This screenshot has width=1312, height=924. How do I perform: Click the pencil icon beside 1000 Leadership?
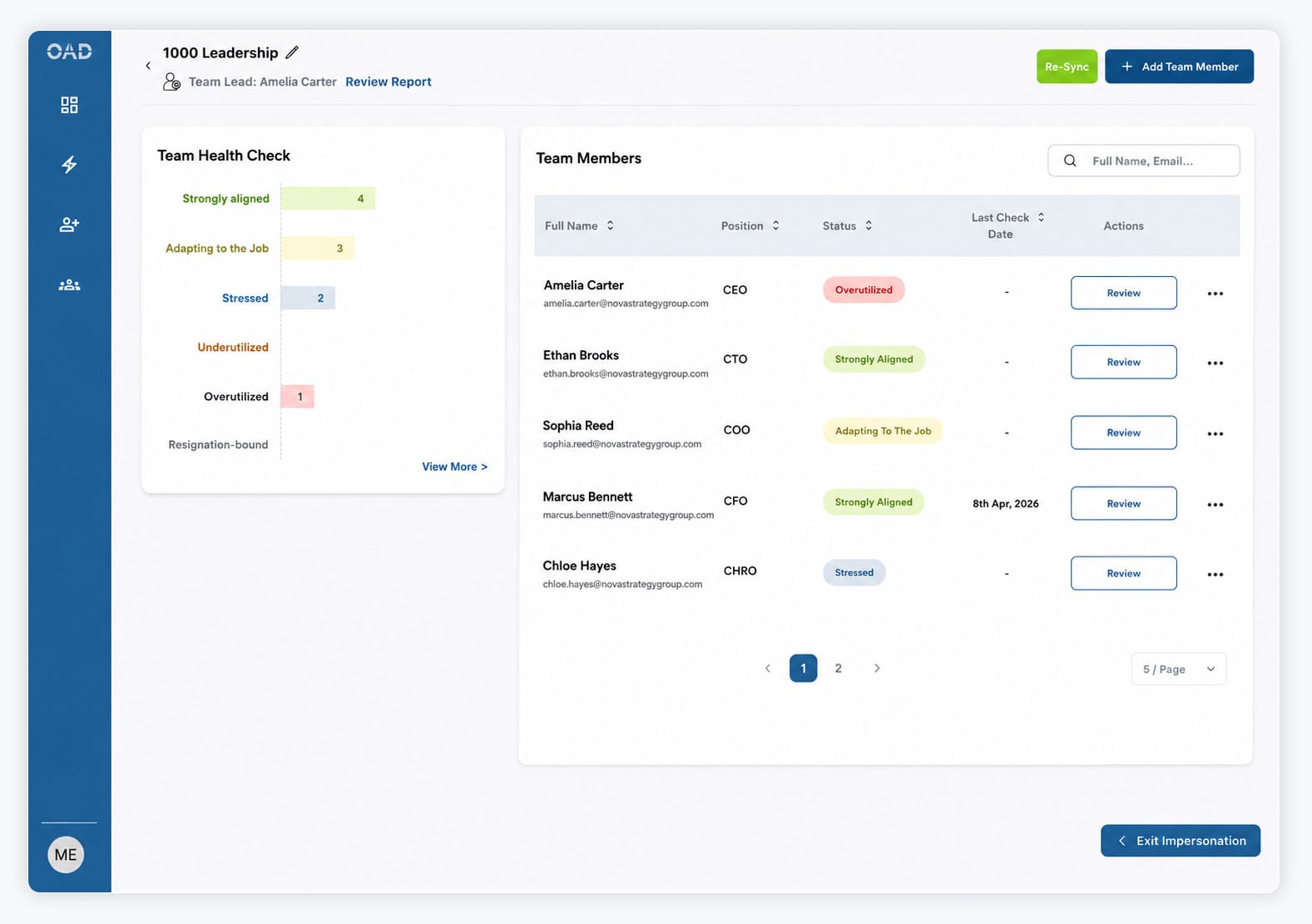click(x=292, y=52)
